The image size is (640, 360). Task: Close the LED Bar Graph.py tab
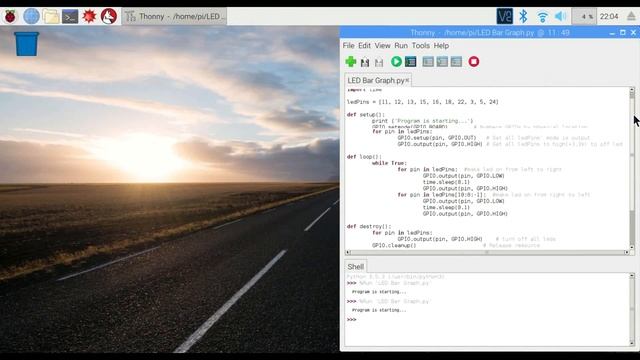coord(407,80)
